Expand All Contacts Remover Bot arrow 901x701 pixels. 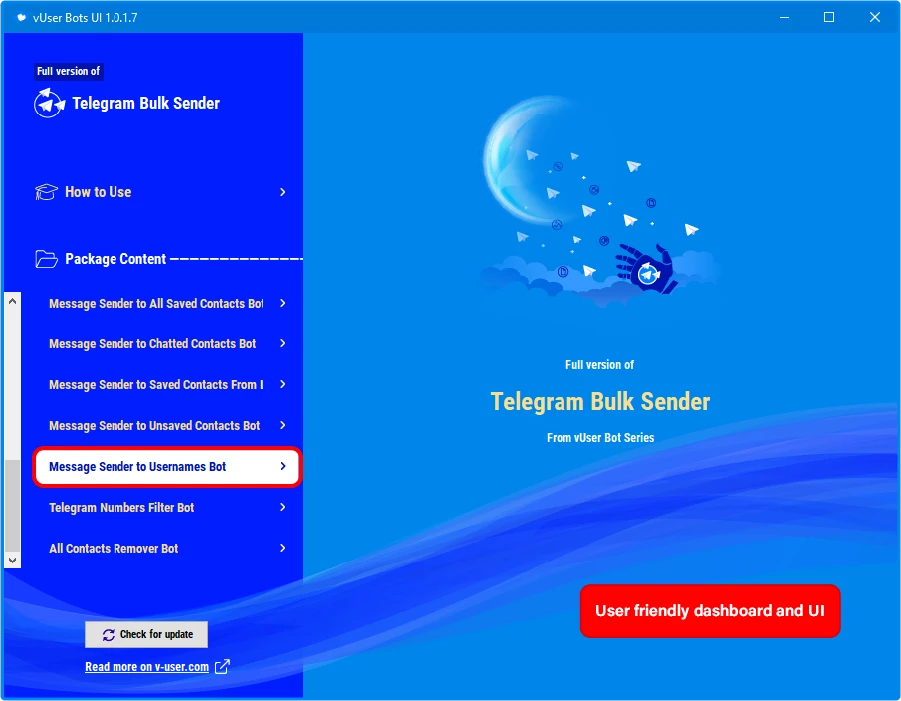(x=283, y=548)
